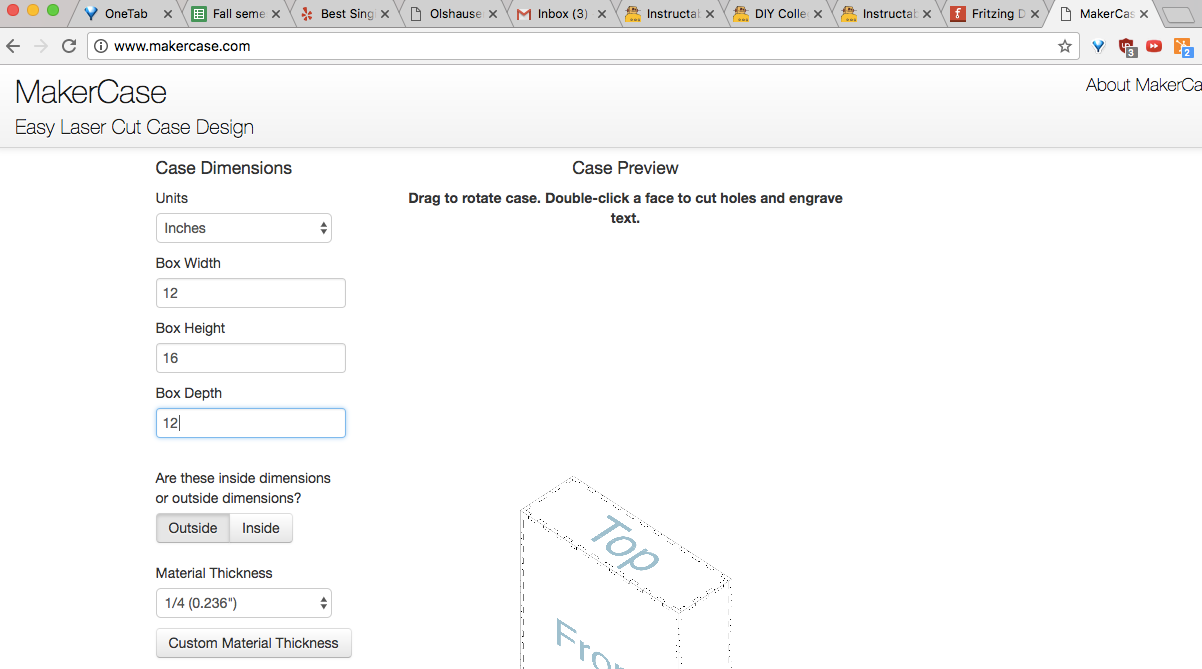Go back to previous page
Screen dimensions: 1202x669
pyautogui.click(x=13, y=46)
